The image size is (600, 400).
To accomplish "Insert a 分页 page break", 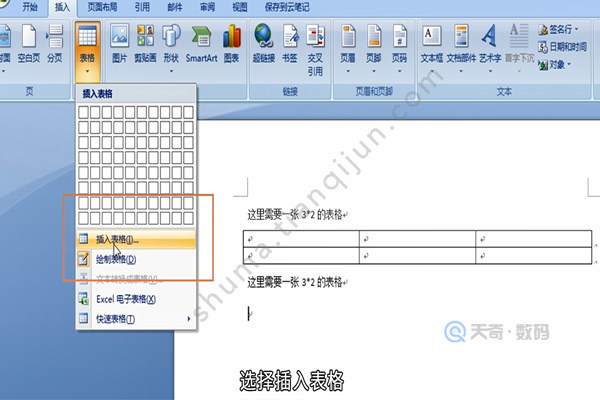I will pyautogui.click(x=55, y=44).
